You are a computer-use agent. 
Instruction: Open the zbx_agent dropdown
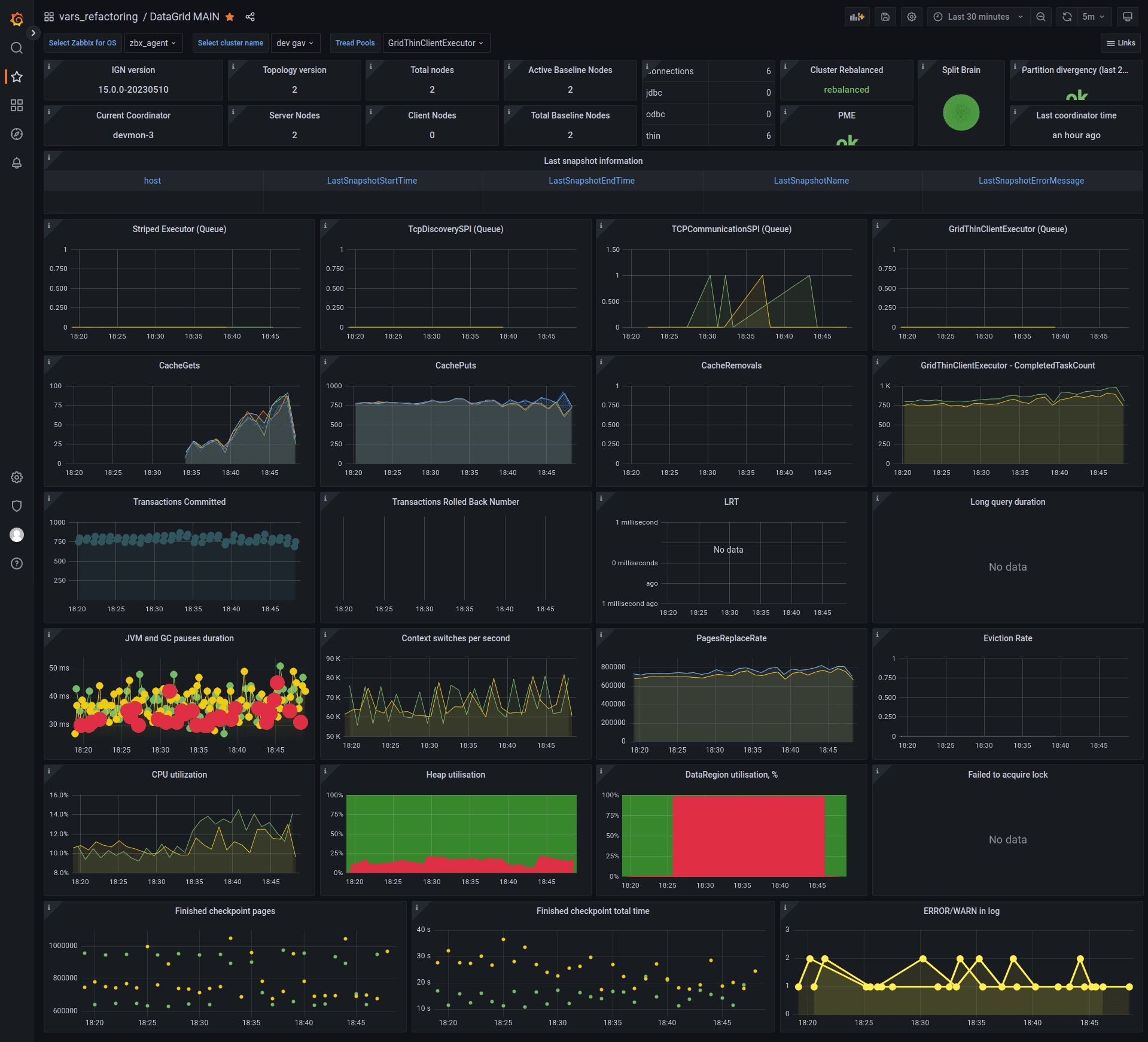pyautogui.click(x=153, y=43)
